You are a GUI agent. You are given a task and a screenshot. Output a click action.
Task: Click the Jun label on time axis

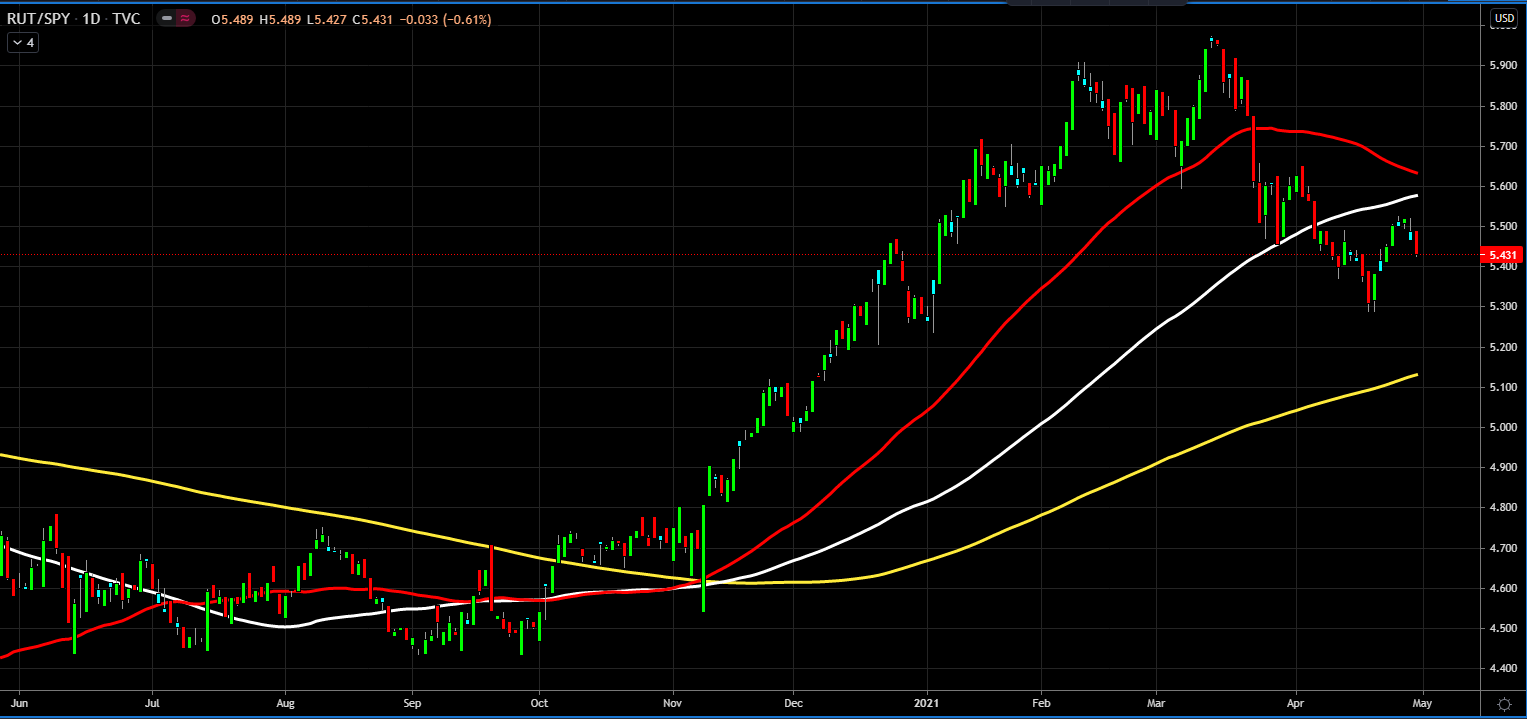(21, 703)
